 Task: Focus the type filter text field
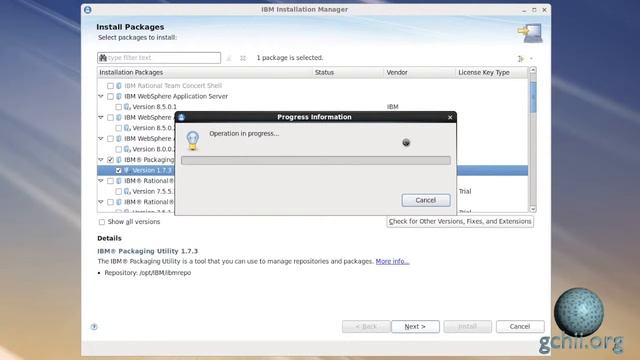tap(159, 58)
